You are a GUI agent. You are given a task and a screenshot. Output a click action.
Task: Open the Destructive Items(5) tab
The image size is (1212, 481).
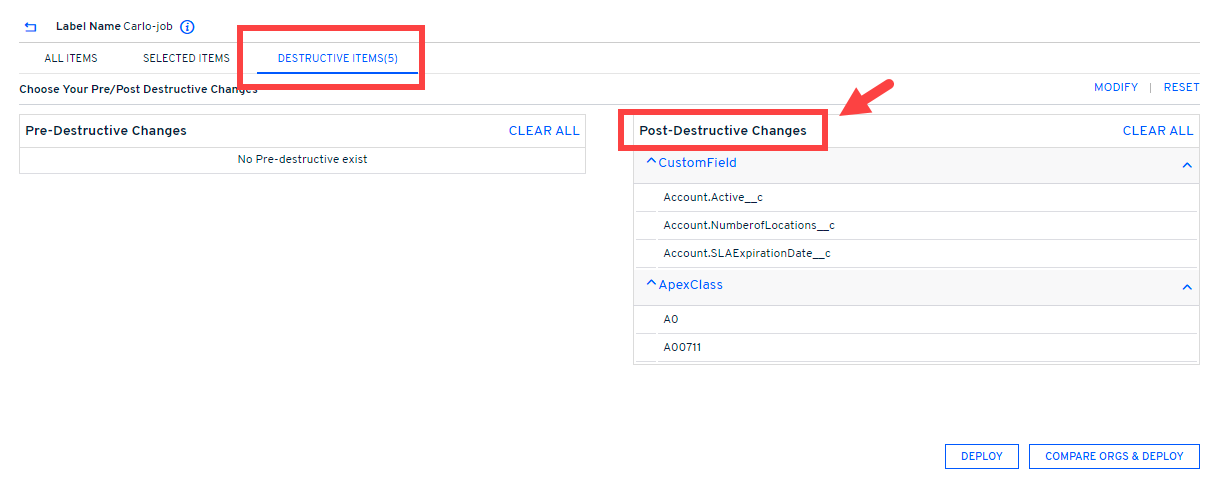coord(337,59)
